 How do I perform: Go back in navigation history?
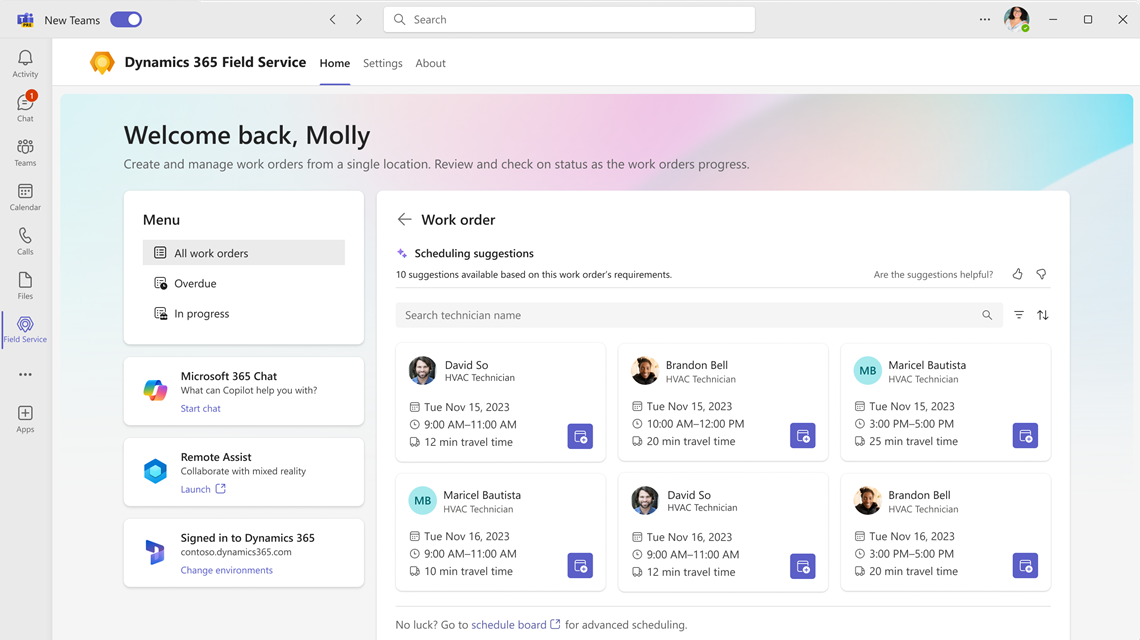332,20
